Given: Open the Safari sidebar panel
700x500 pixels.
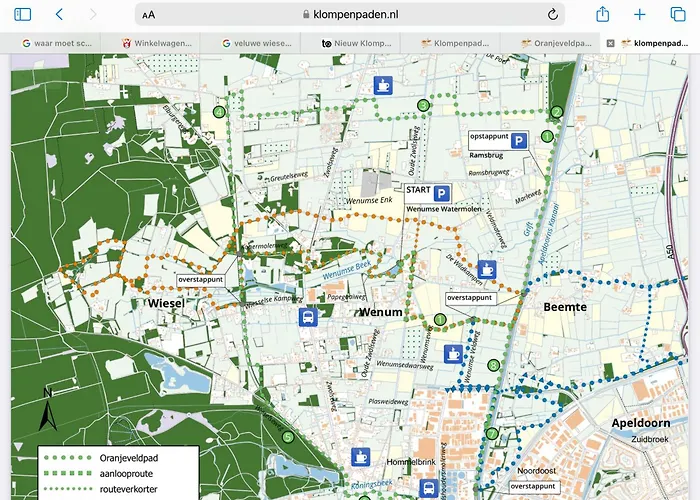Looking at the screenshot, I should [22, 14].
